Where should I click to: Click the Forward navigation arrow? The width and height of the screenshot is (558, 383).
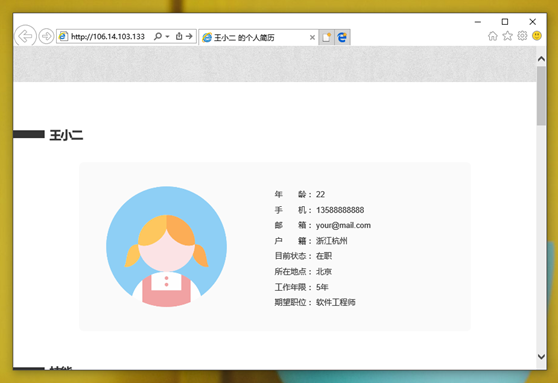[x=46, y=36]
